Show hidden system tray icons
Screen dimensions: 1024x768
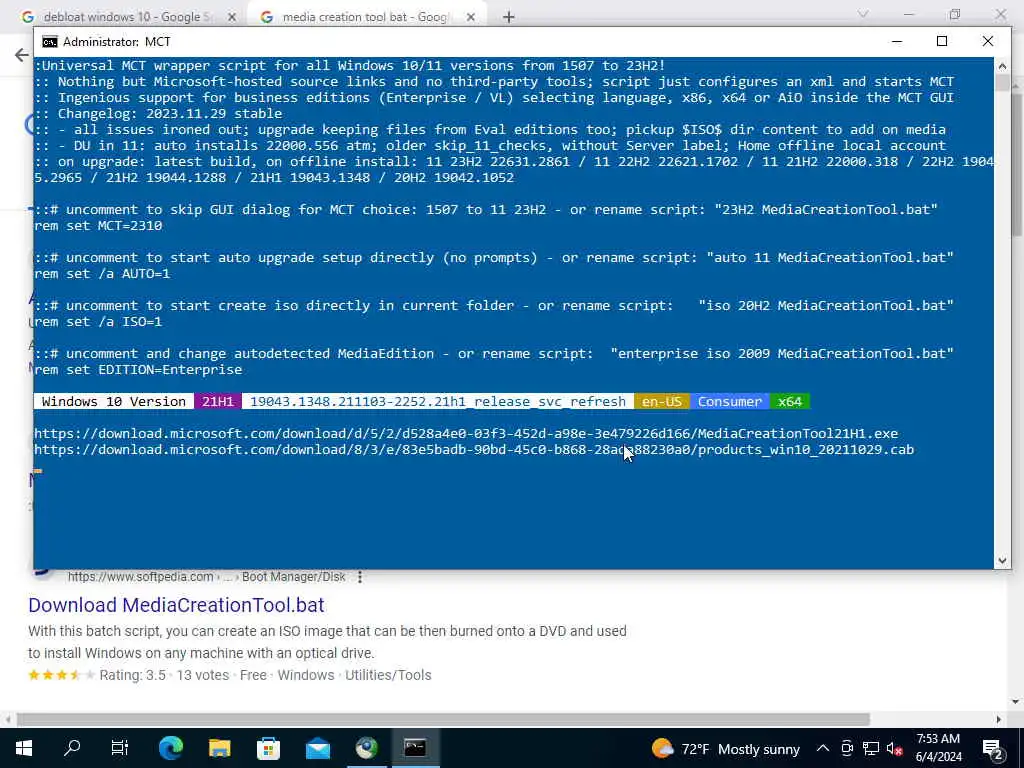click(x=823, y=748)
